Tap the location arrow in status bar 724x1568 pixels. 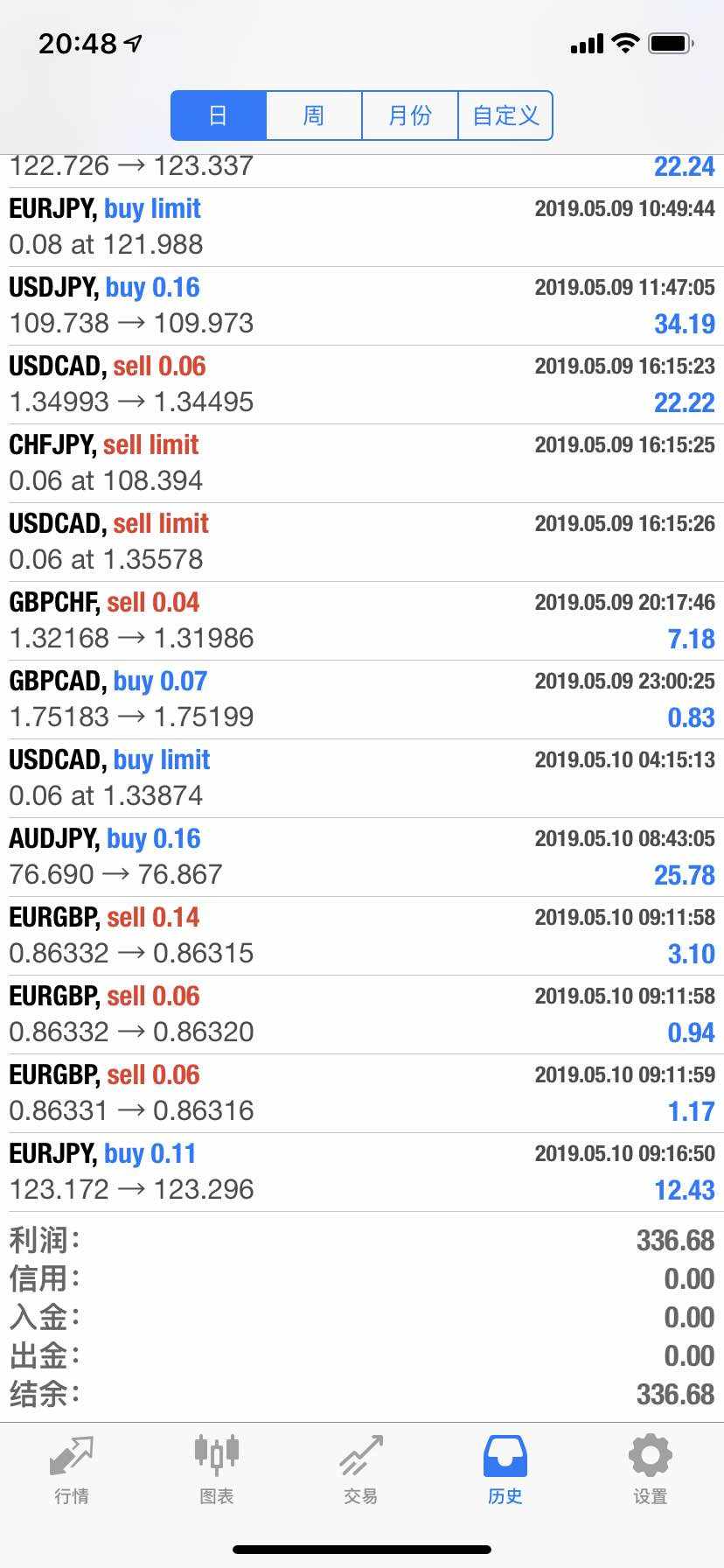pyautogui.click(x=134, y=43)
